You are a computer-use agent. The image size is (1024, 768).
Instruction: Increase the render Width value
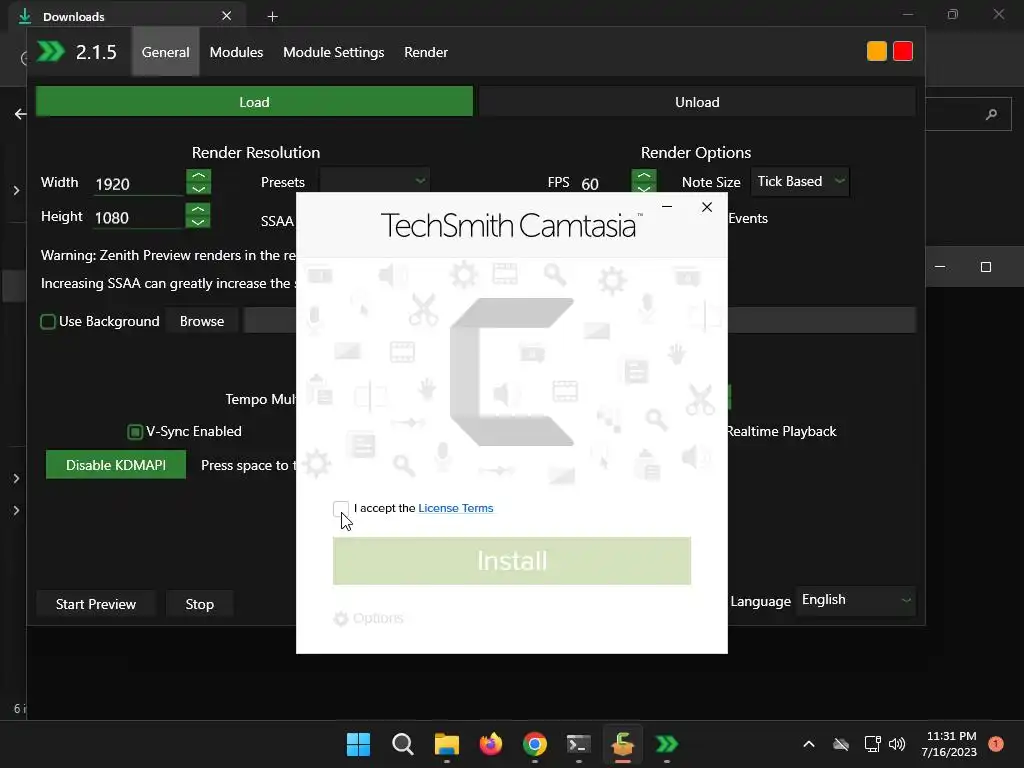[199, 175]
